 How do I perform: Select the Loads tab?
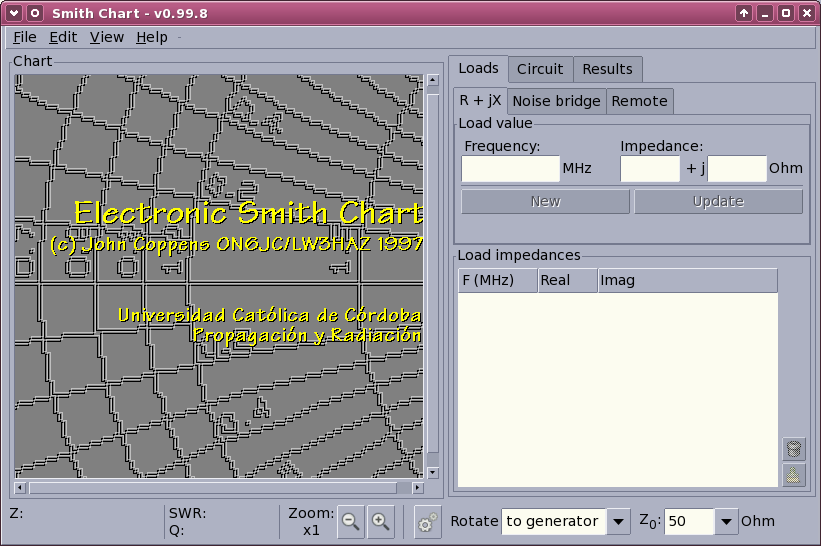click(x=478, y=69)
